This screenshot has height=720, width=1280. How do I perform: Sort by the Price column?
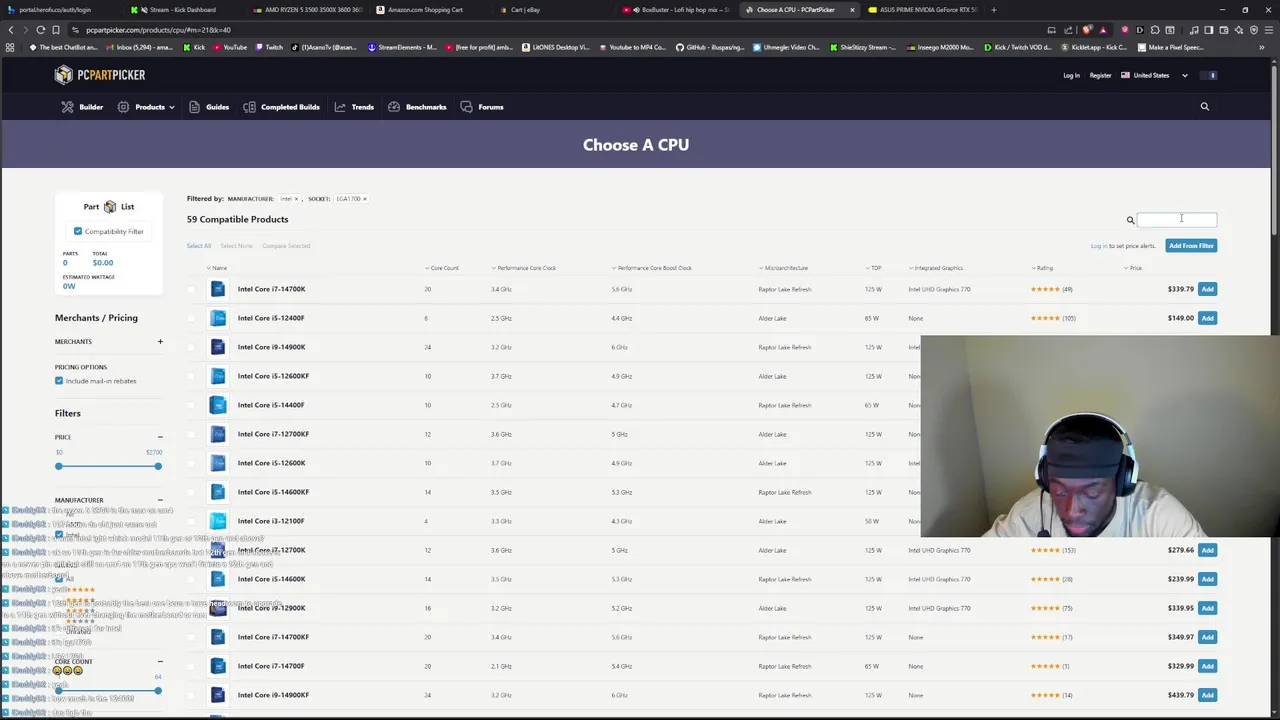coord(1133,268)
